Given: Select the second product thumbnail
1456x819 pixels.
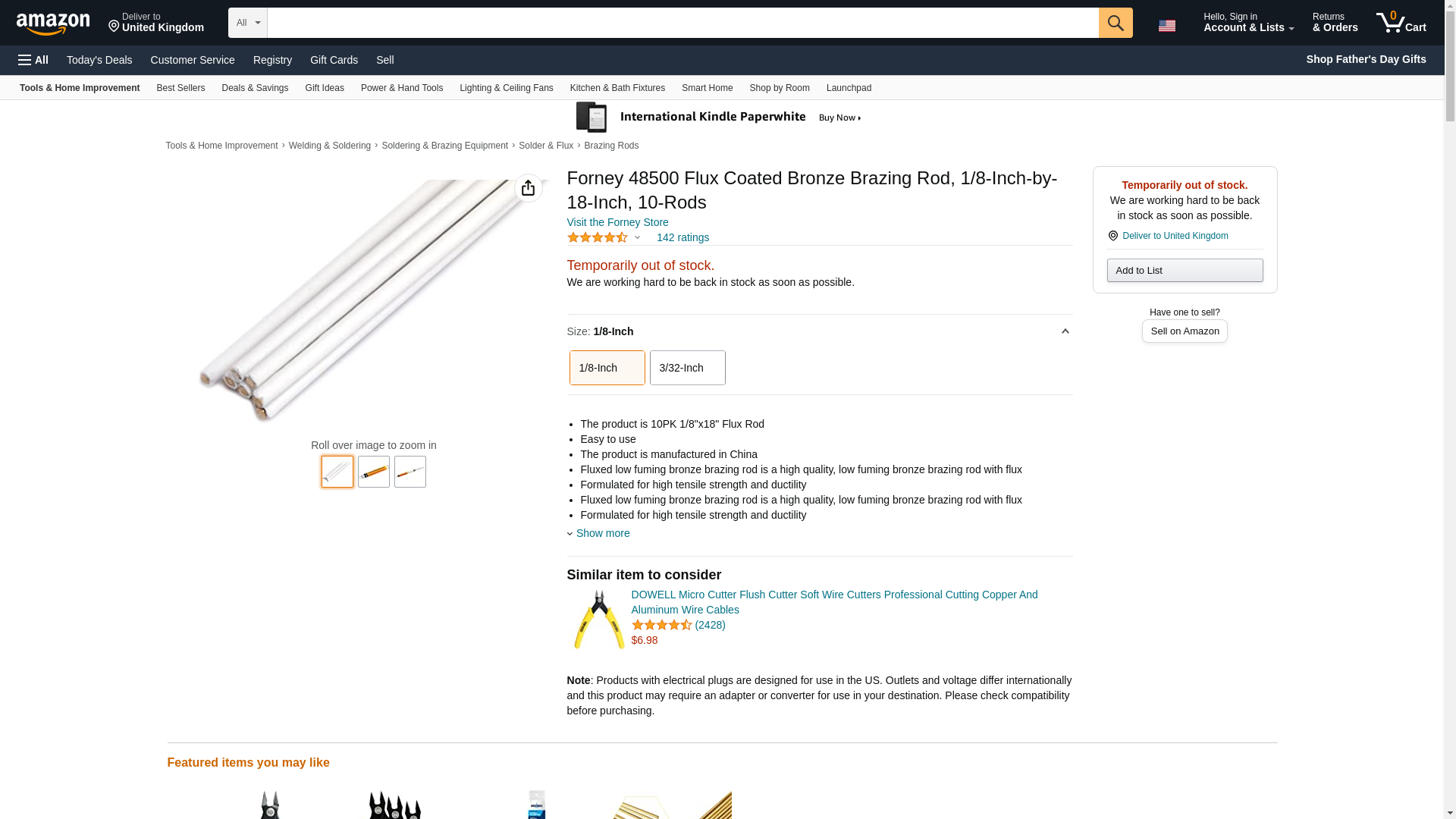Looking at the screenshot, I should coord(374,472).
